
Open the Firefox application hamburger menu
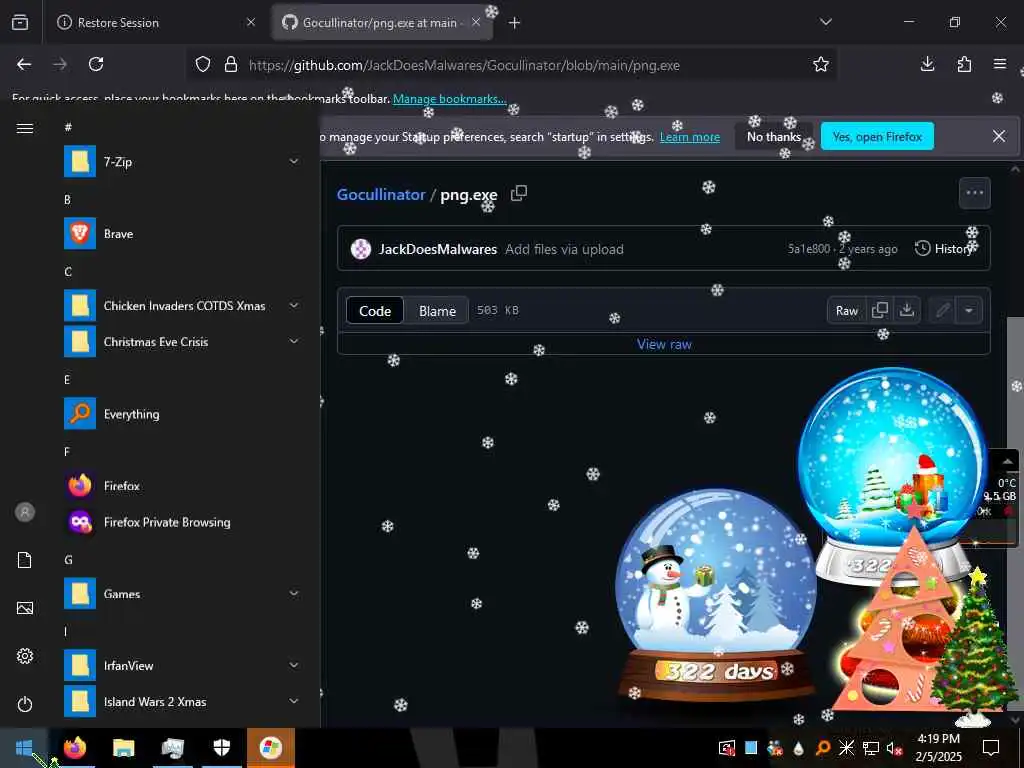[999, 64]
